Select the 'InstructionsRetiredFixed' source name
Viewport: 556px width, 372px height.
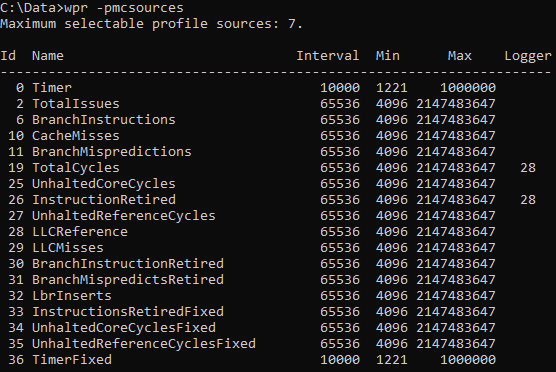point(128,311)
